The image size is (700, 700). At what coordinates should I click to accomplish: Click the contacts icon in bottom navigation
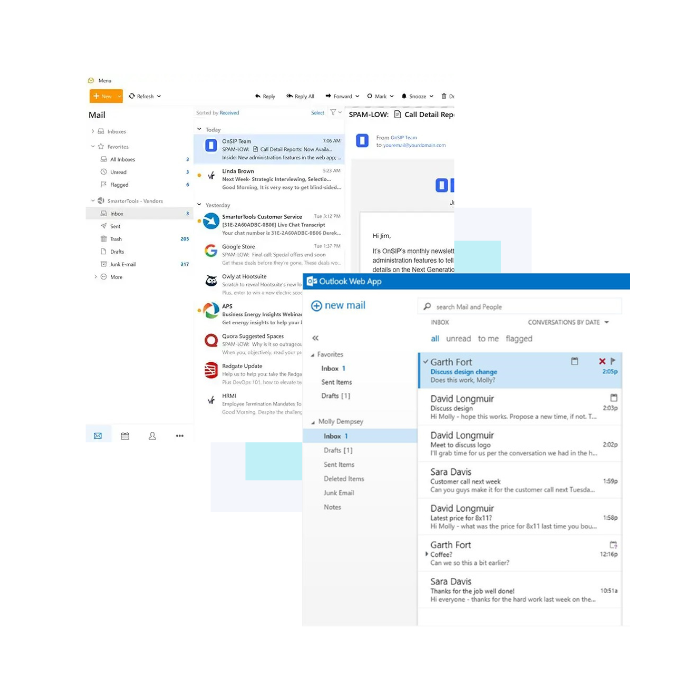152,436
